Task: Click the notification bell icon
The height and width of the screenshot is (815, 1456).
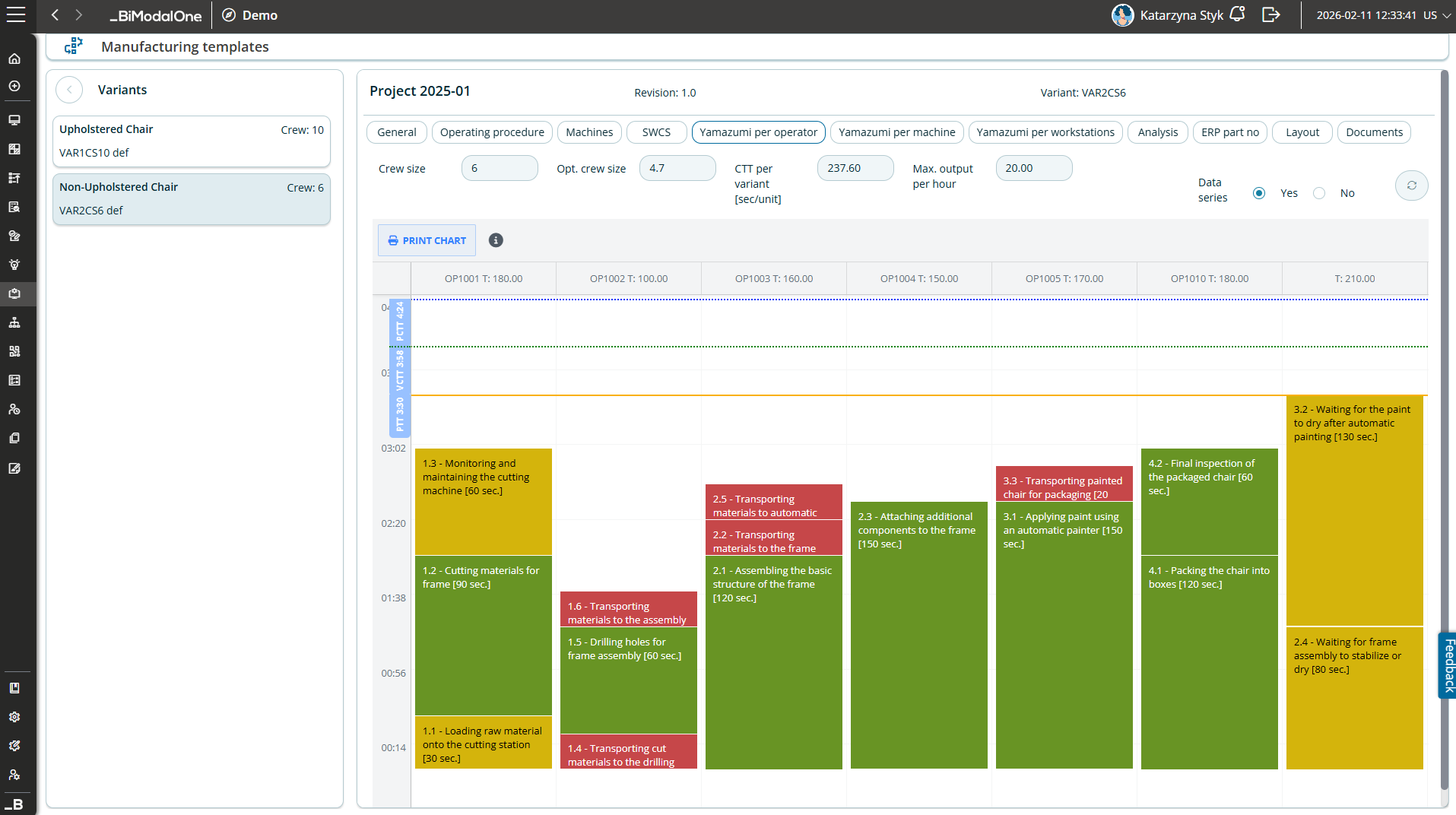Action: point(1237,14)
